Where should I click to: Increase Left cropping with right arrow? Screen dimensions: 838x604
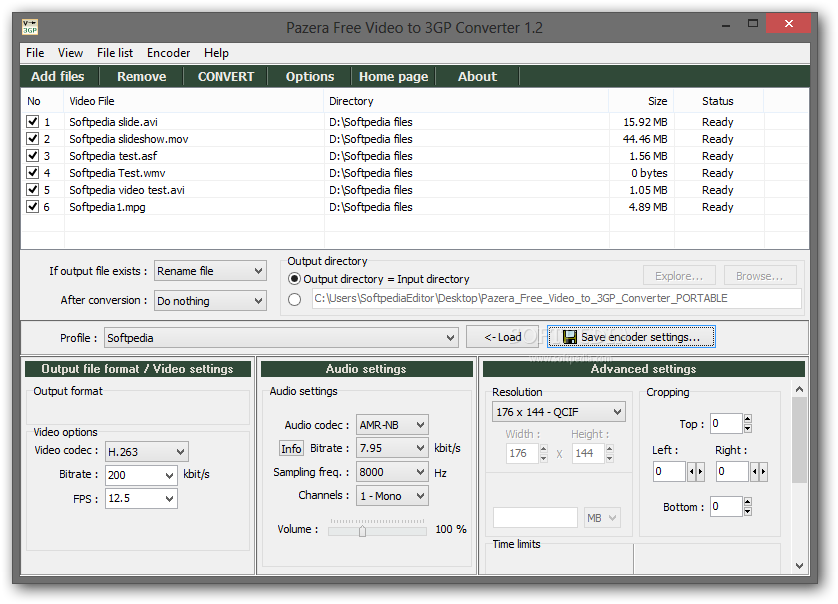700,471
